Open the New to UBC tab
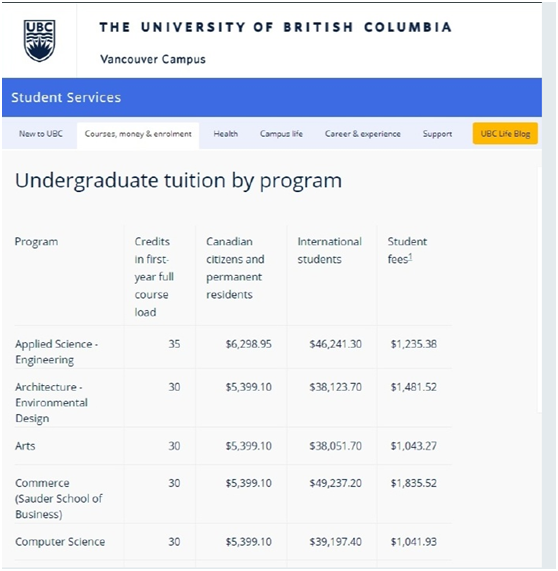 (x=41, y=134)
